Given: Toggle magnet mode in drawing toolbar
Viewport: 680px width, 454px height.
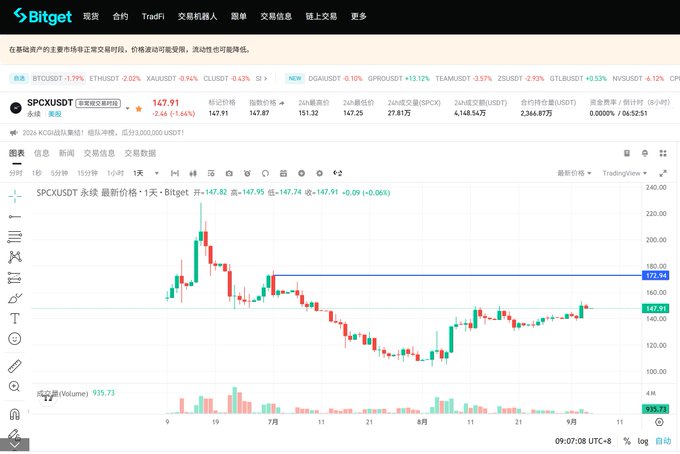Looking at the screenshot, I should click(x=15, y=414).
